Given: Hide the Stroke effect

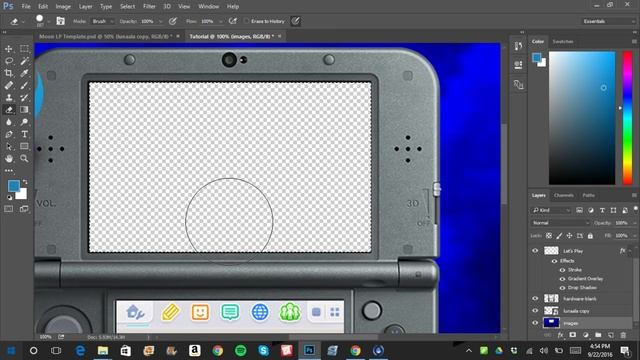Looking at the screenshot, I should coord(562,270).
